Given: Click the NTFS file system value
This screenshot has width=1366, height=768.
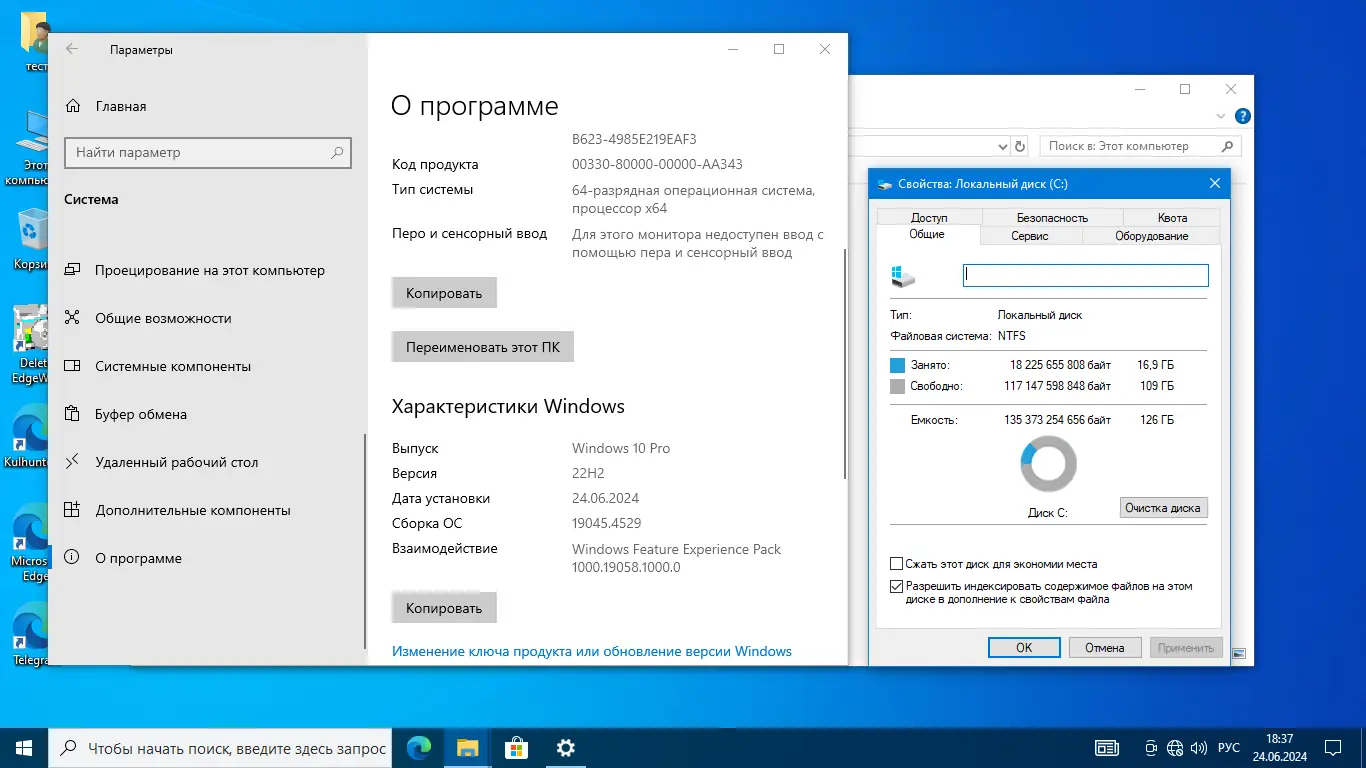Looking at the screenshot, I should pos(1012,336).
